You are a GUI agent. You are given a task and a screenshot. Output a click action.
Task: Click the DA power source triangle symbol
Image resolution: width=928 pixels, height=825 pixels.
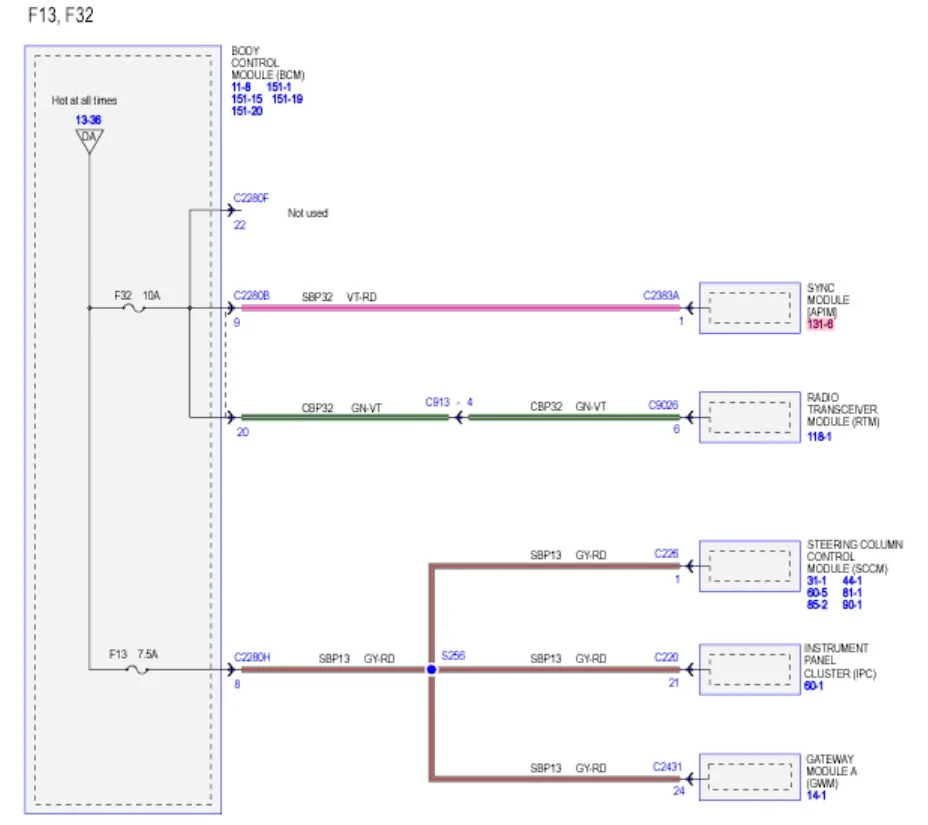89,140
